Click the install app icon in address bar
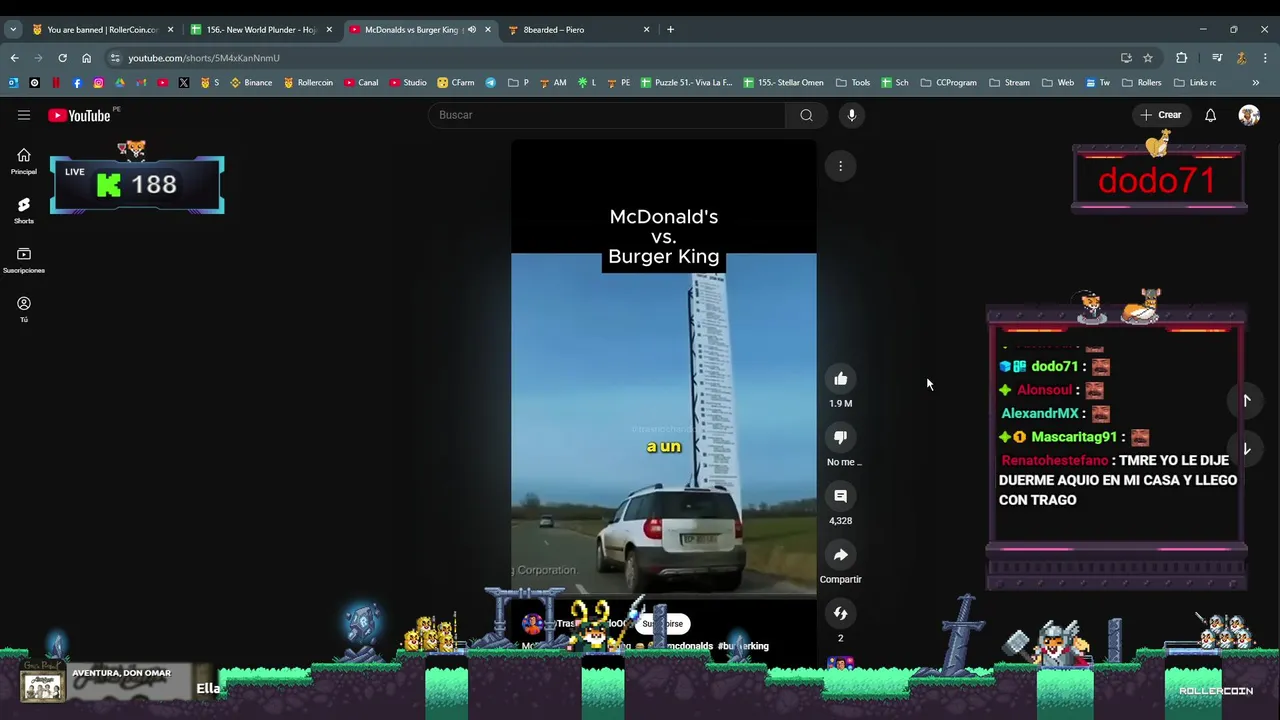This screenshot has height=720, width=1280. 1126,58
